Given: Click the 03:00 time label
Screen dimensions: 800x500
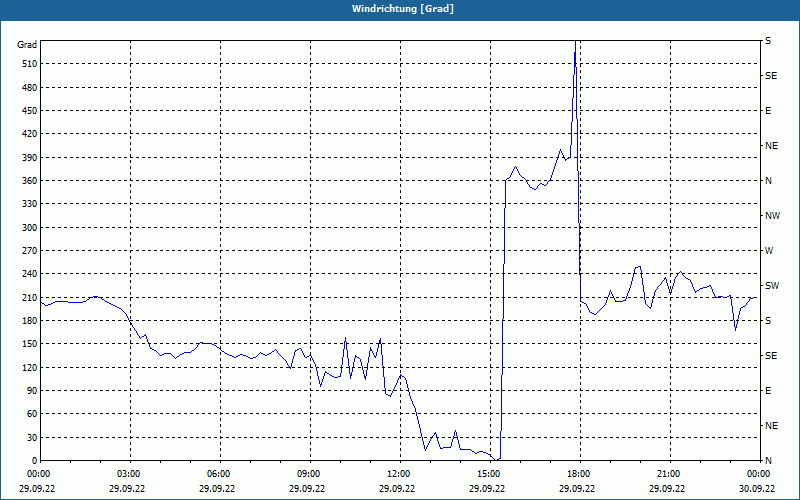Looking at the screenshot, I should point(131,474).
